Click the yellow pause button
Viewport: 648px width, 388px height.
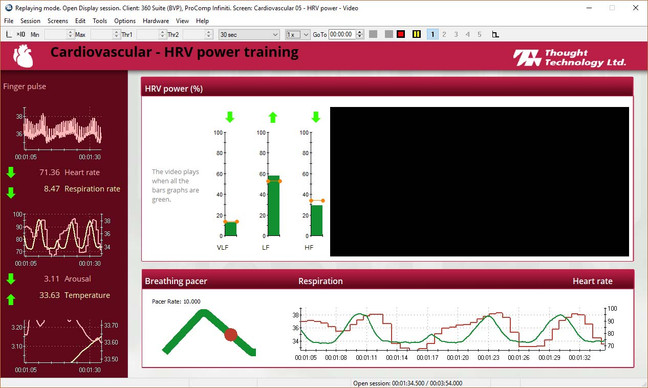[x=417, y=34]
